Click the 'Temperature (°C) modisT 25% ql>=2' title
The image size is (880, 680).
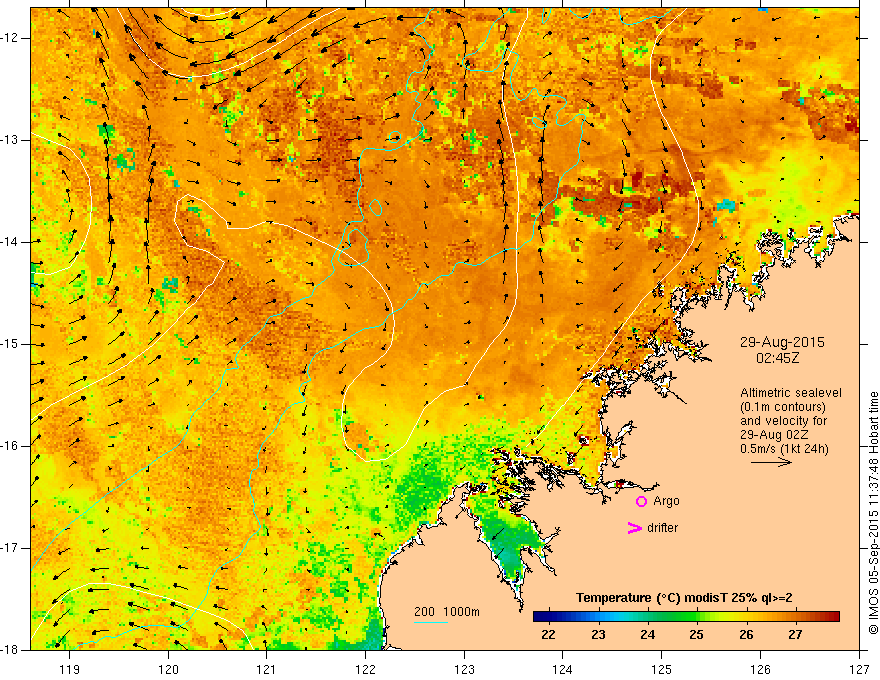tap(684, 598)
